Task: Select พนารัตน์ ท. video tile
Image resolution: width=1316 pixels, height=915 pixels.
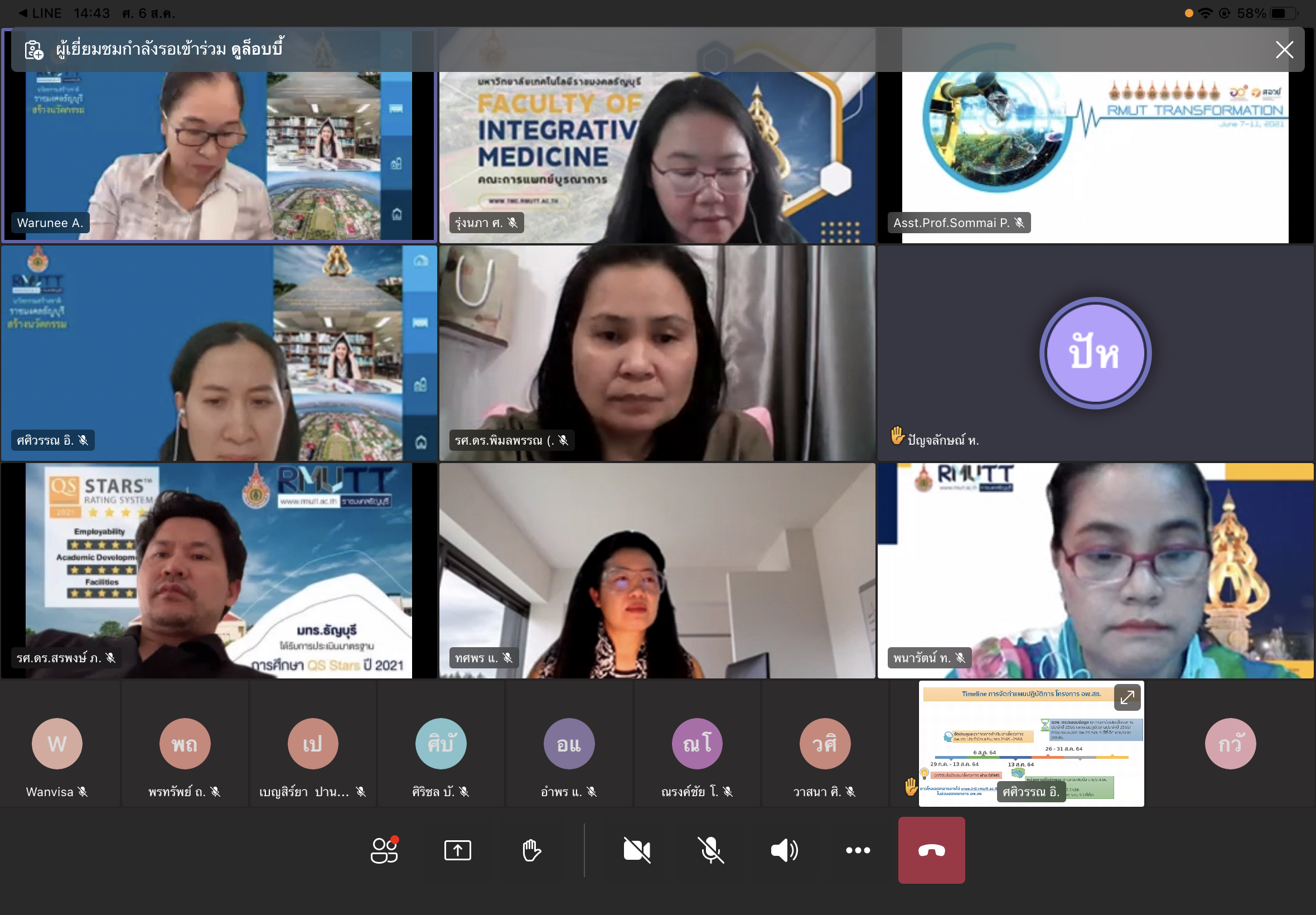Action: click(1095, 570)
